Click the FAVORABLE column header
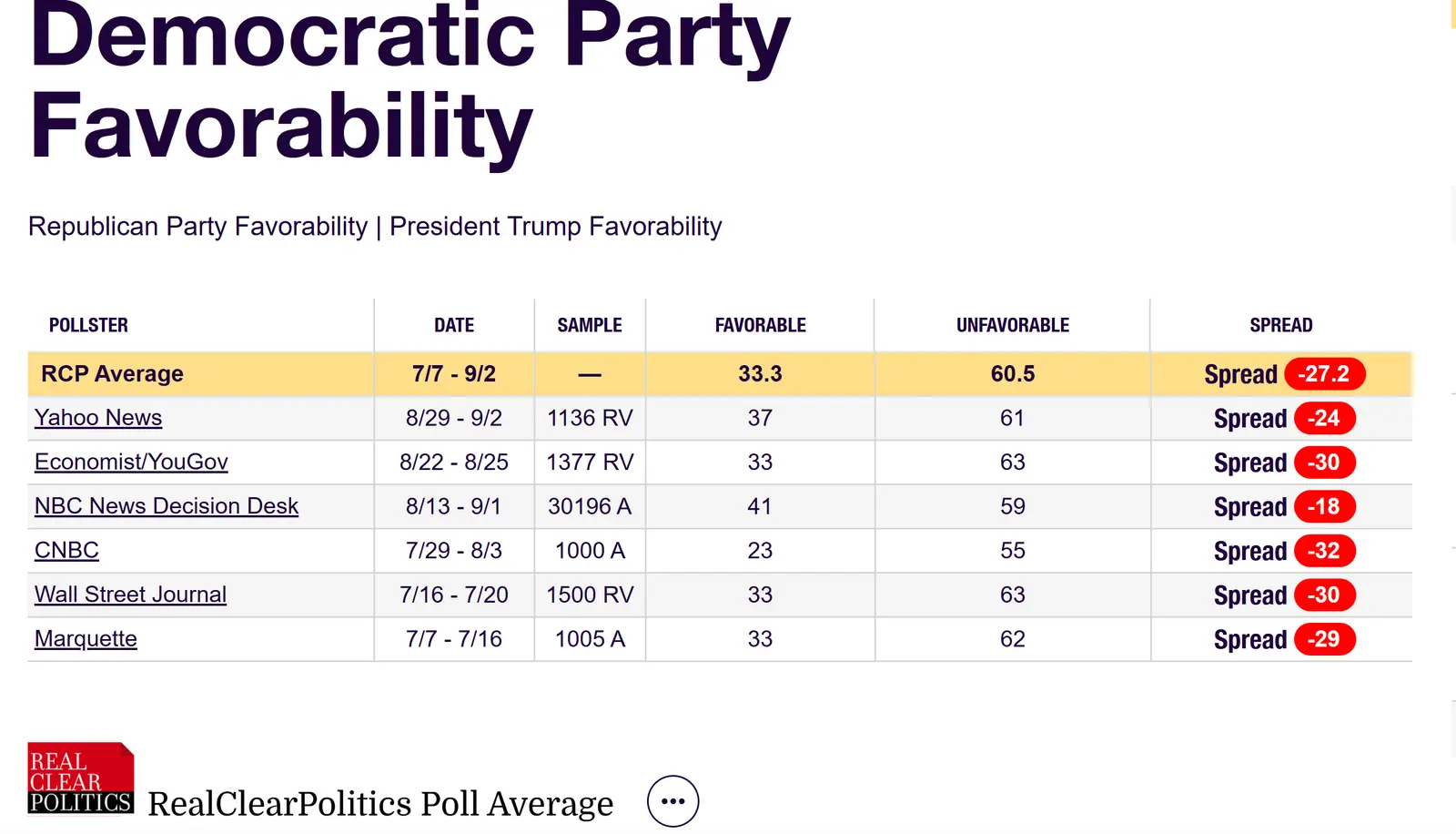This screenshot has width=1456, height=834. (760, 325)
